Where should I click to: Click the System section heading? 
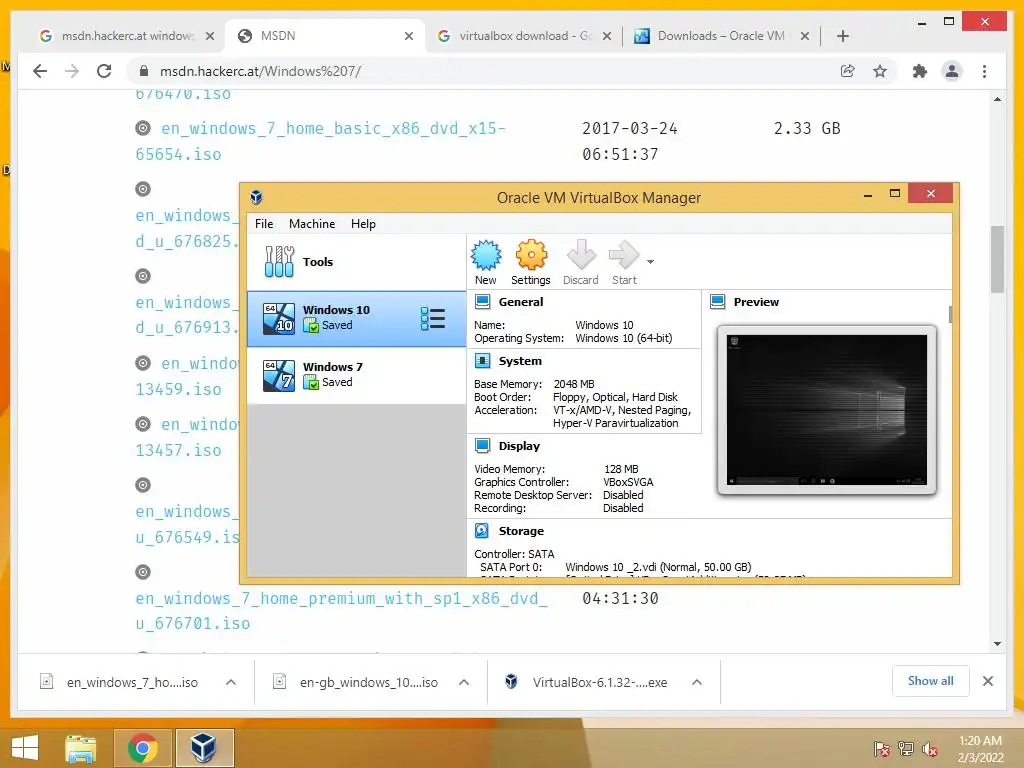coord(520,361)
